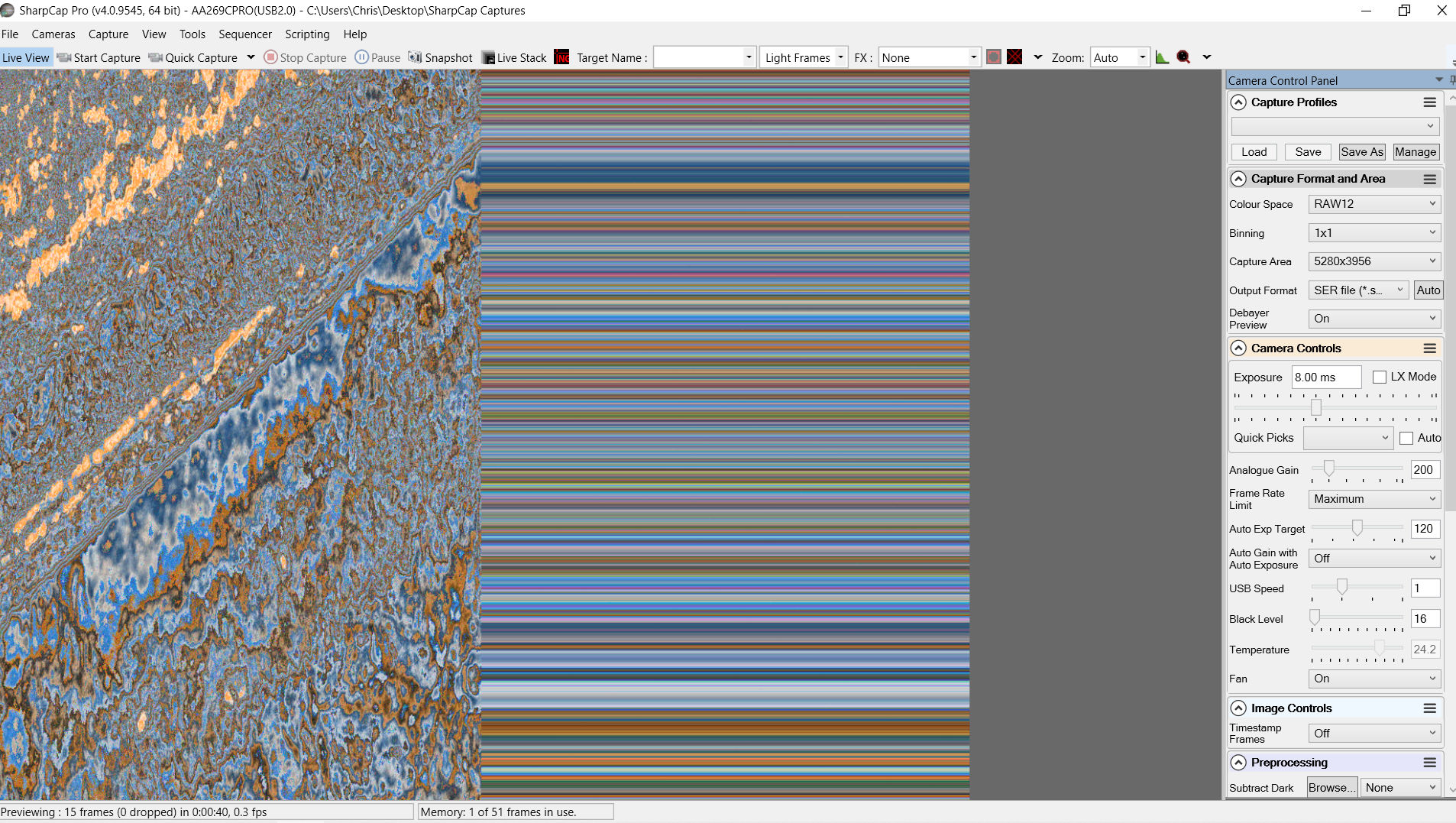Click Browse for Subtract Dark
This screenshot has width=1456, height=823.
pos(1331,788)
